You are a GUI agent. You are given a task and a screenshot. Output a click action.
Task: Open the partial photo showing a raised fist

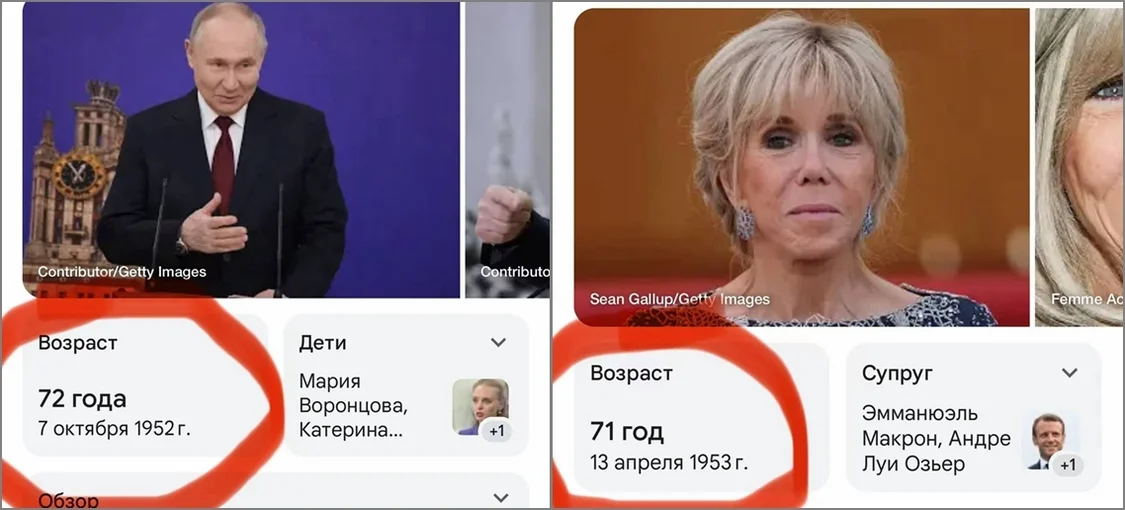(x=507, y=149)
